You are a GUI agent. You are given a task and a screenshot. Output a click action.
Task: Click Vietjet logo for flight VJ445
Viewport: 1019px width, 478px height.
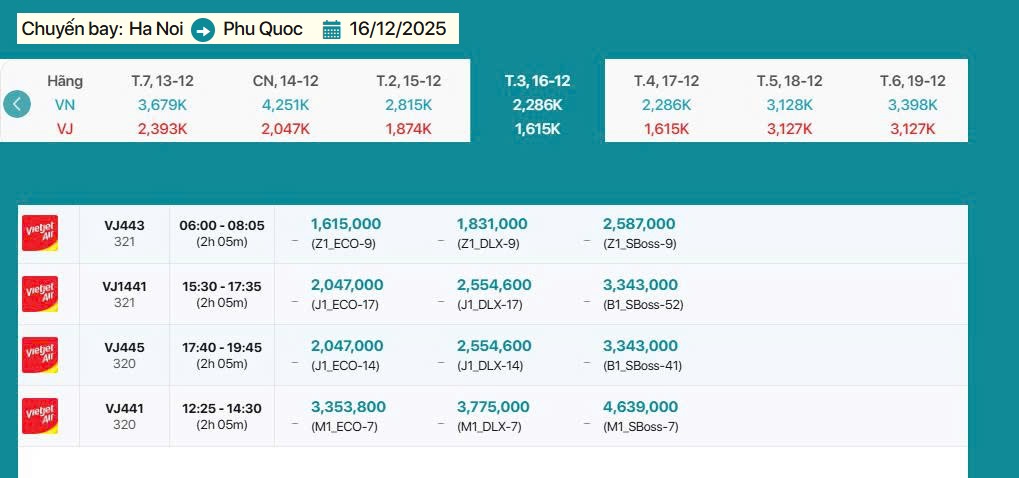[40, 355]
